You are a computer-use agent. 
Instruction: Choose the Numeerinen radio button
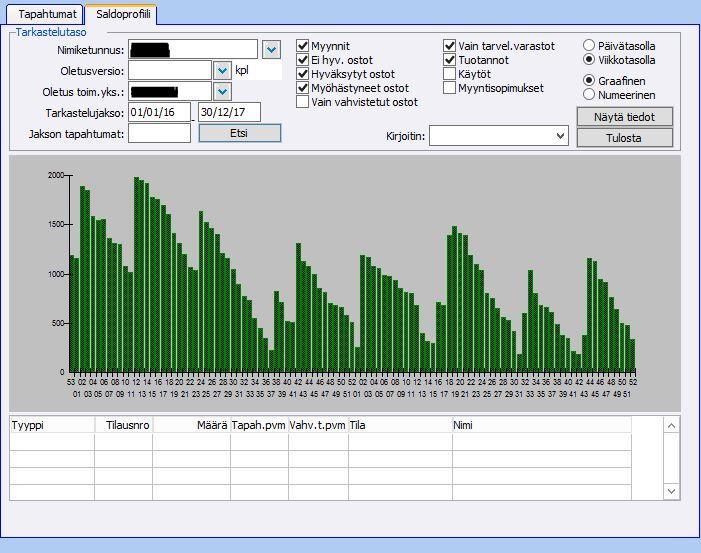589,95
